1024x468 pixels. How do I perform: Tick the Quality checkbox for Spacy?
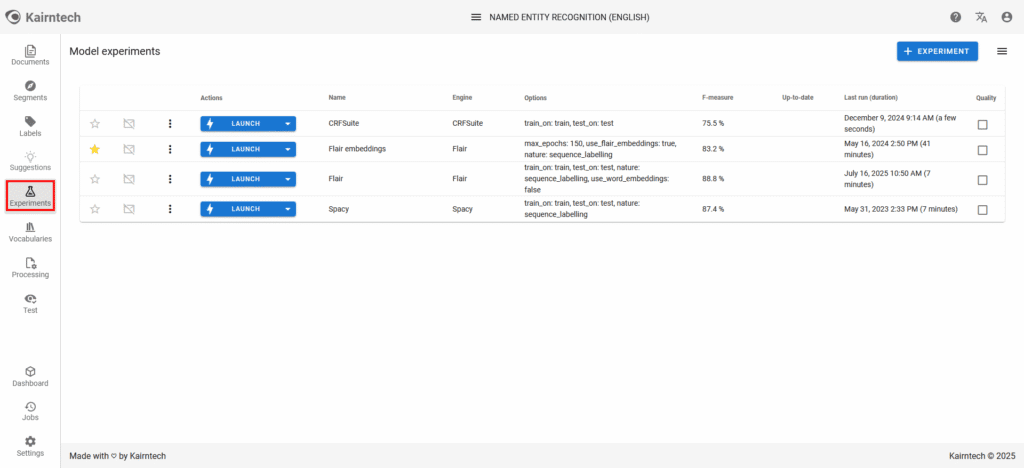982,209
